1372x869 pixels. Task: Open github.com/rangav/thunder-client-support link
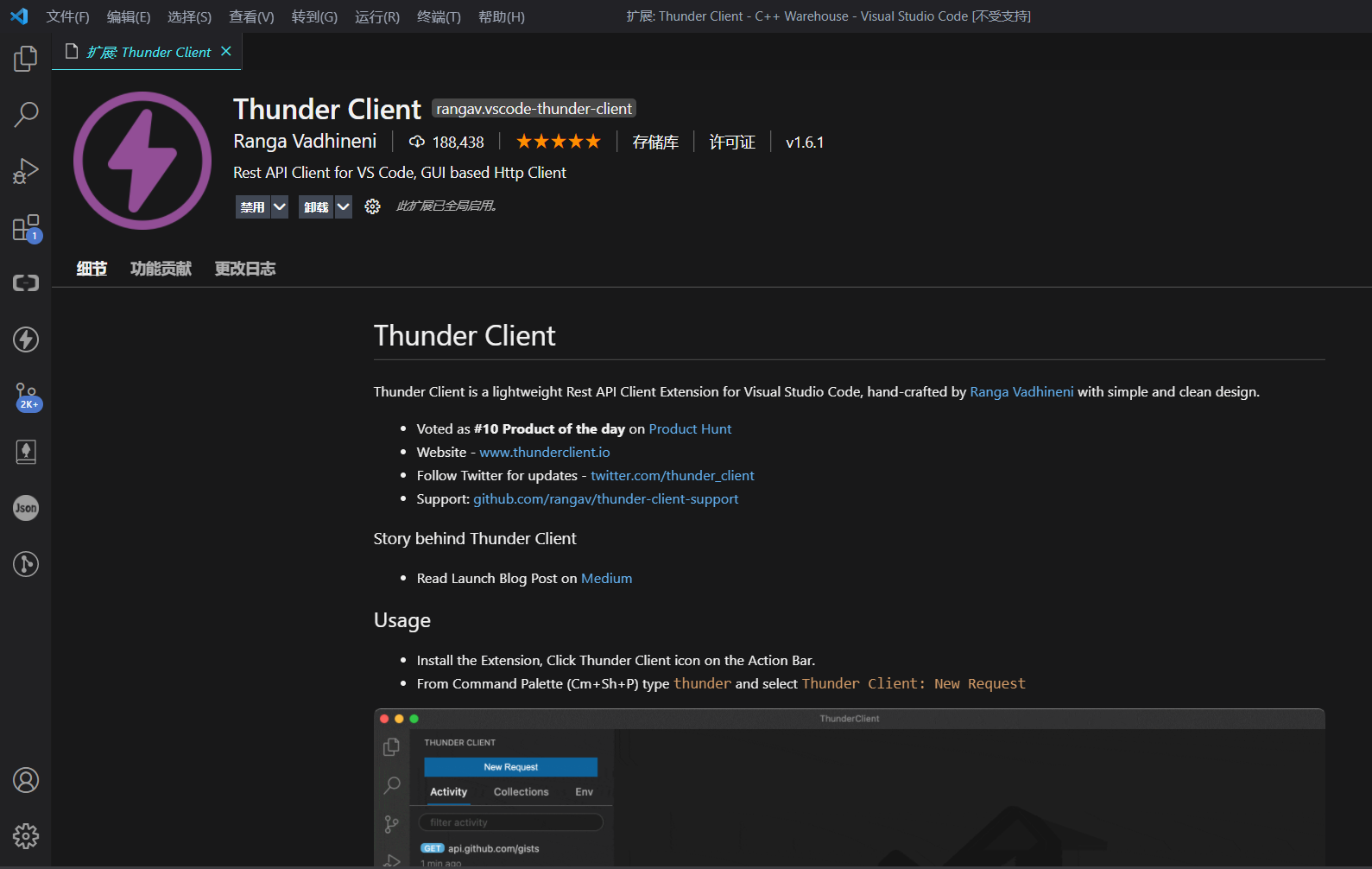click(x=605, y=498)
